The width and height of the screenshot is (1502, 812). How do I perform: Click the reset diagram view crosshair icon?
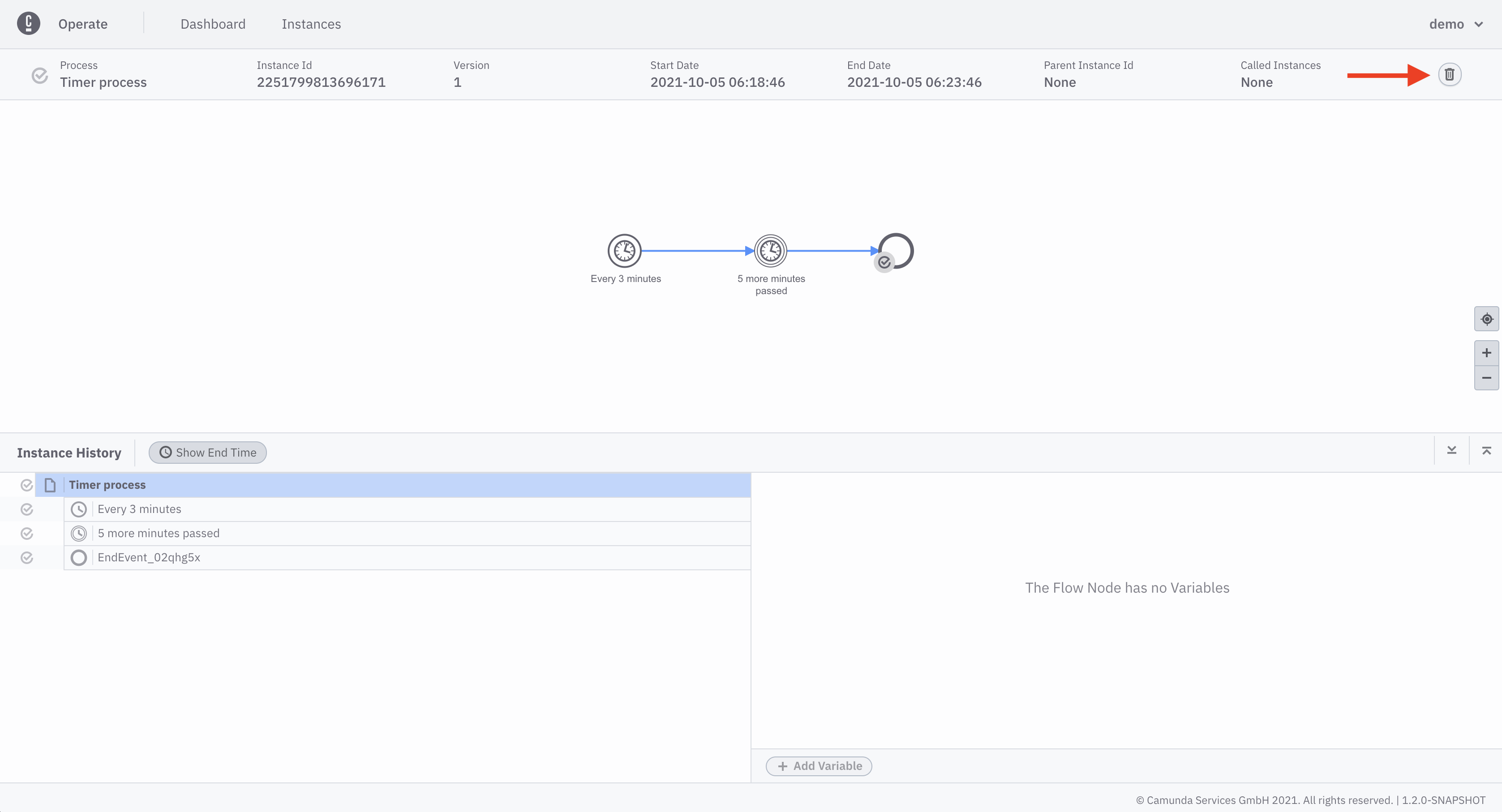(x=1486, y=319)
